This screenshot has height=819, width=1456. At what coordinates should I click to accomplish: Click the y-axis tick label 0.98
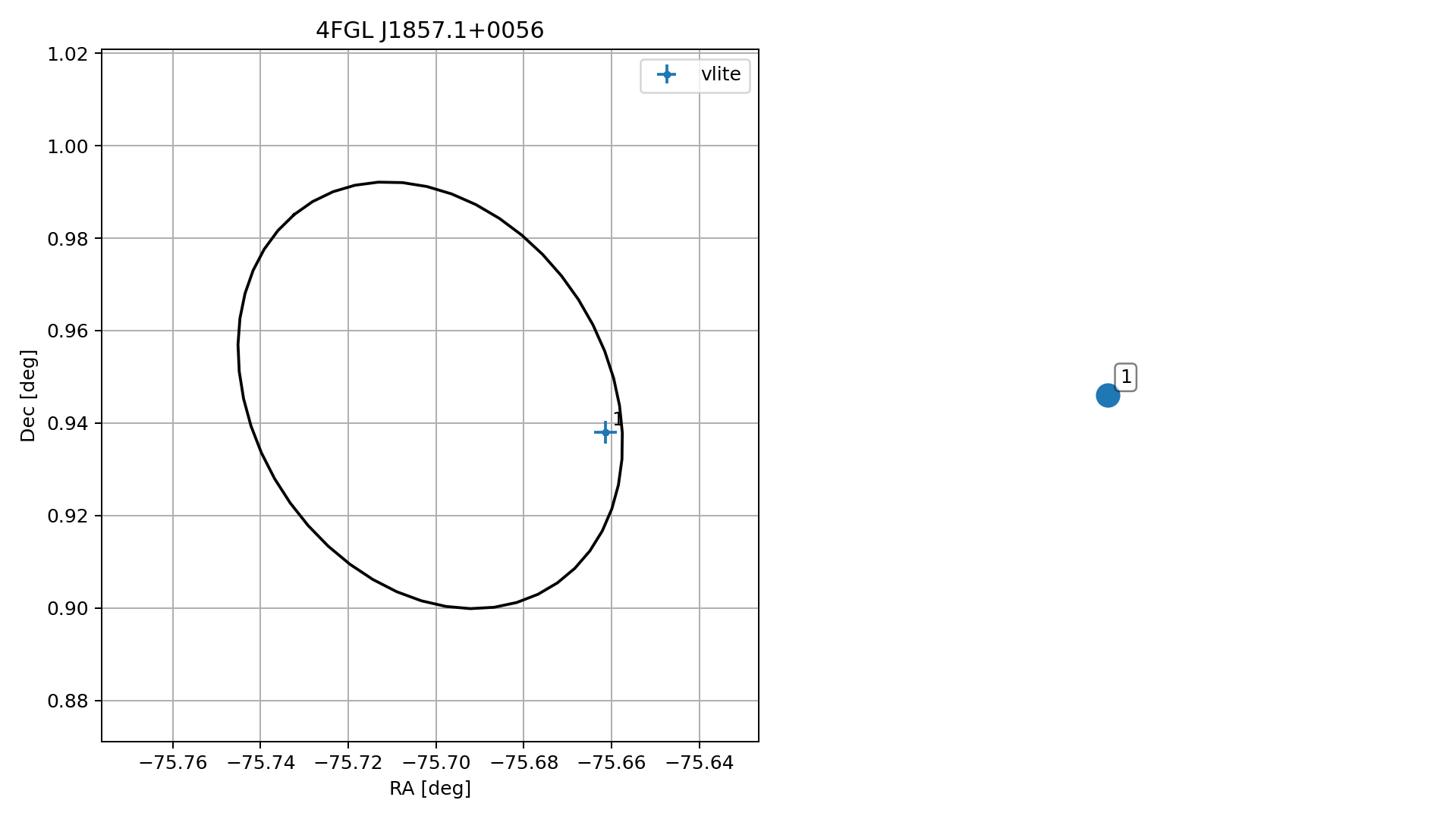69,239
